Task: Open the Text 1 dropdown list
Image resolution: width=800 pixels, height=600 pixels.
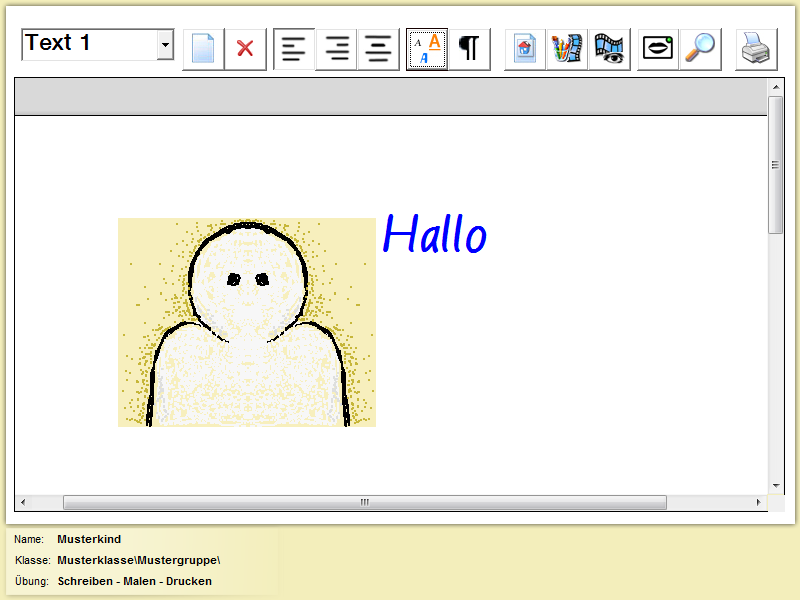Action: (x=165, y=45)
